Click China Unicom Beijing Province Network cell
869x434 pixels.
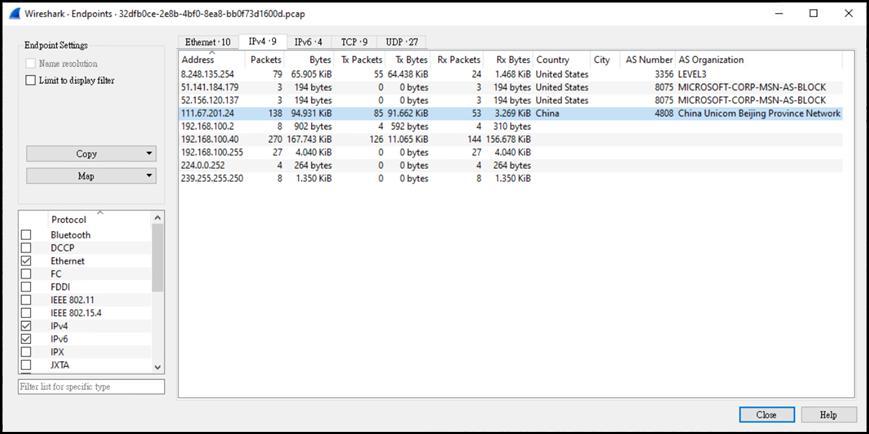coord(759,114)
